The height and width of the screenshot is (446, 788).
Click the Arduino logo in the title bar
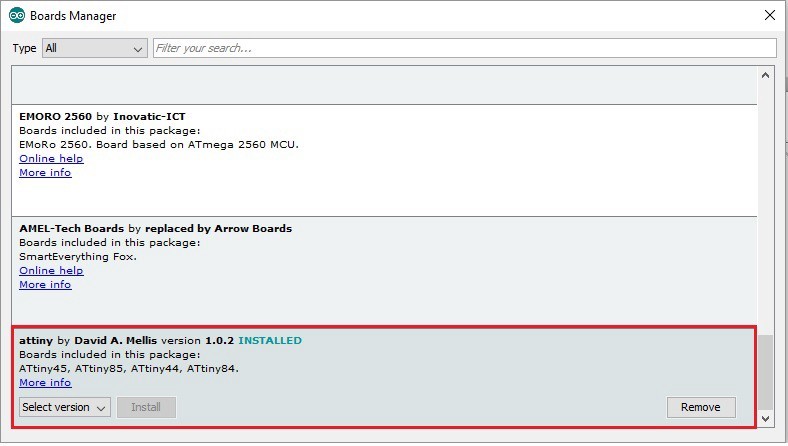click(x=17, y=16)
